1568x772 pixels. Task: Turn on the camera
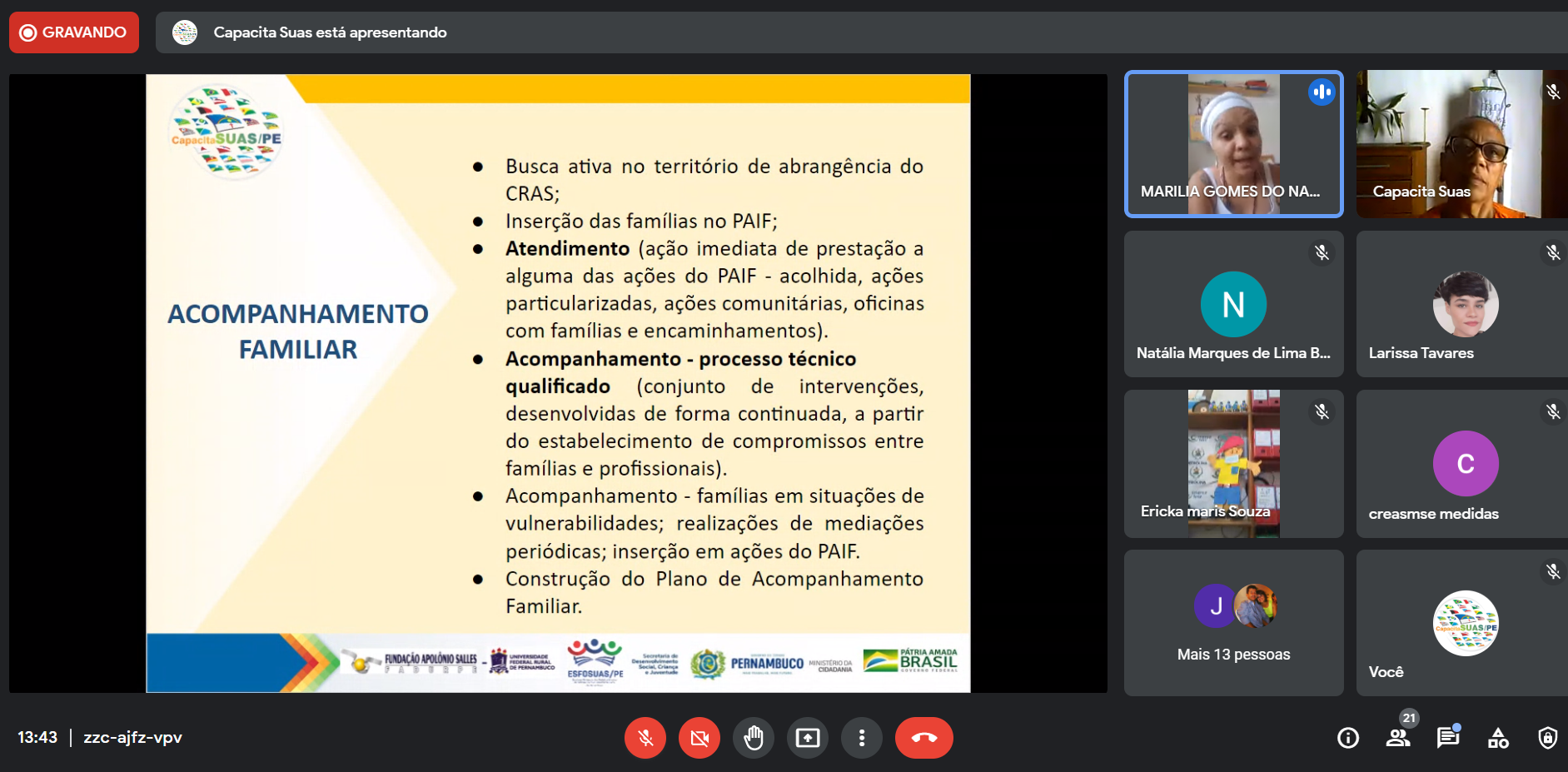699,738
